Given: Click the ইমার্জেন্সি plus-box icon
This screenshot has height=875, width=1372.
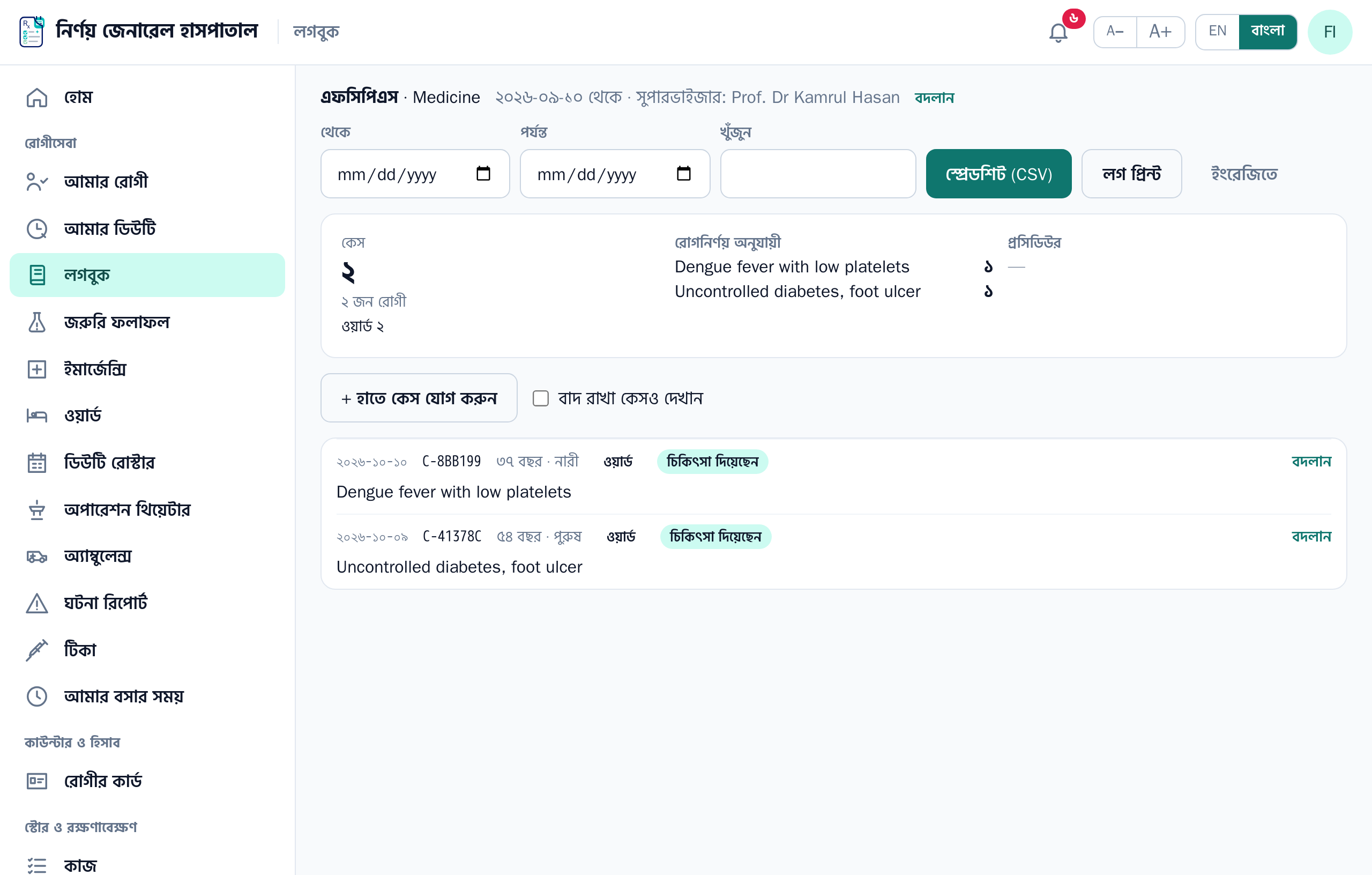Looking at the screenshot, I should click(37, 369).
